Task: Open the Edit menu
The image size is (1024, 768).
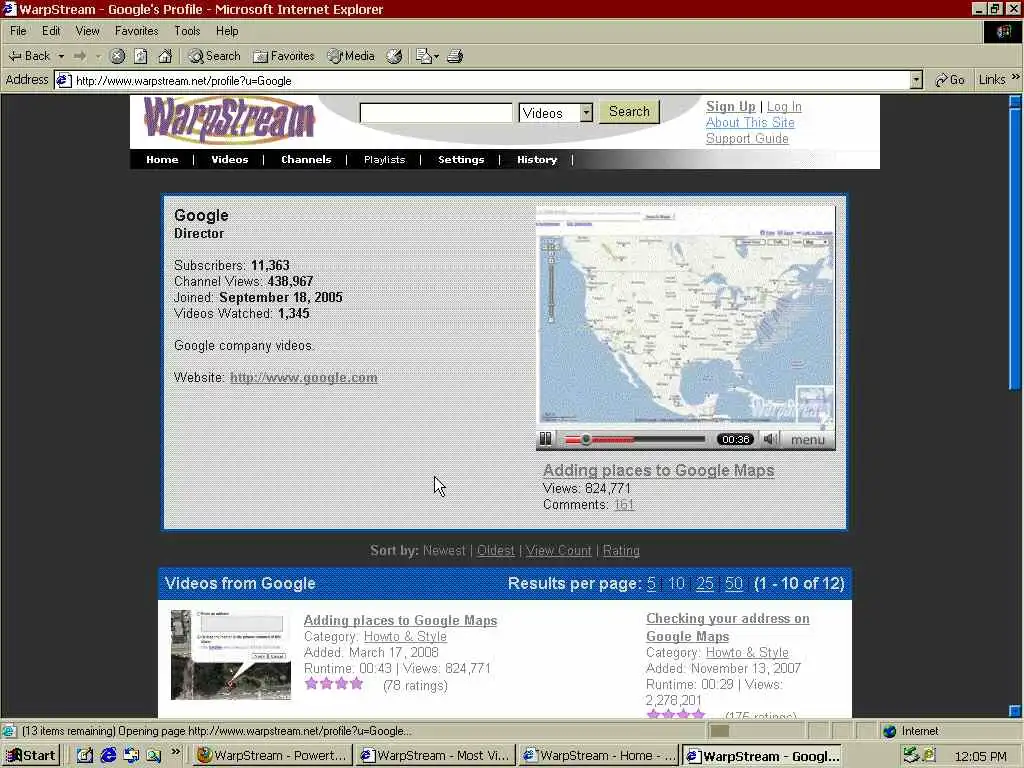Action: click(51, 31)
